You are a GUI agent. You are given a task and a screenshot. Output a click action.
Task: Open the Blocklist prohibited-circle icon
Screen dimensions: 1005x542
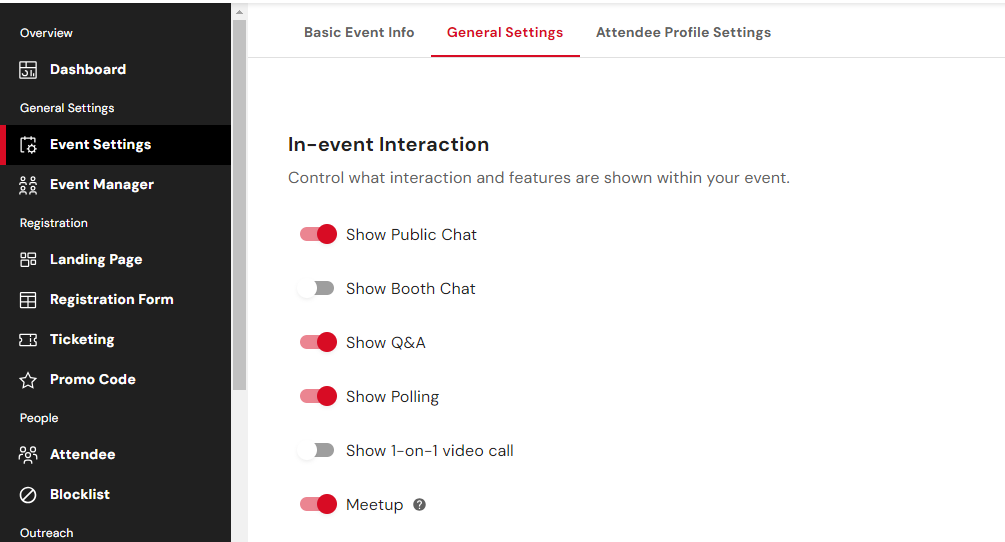[28, 495]
